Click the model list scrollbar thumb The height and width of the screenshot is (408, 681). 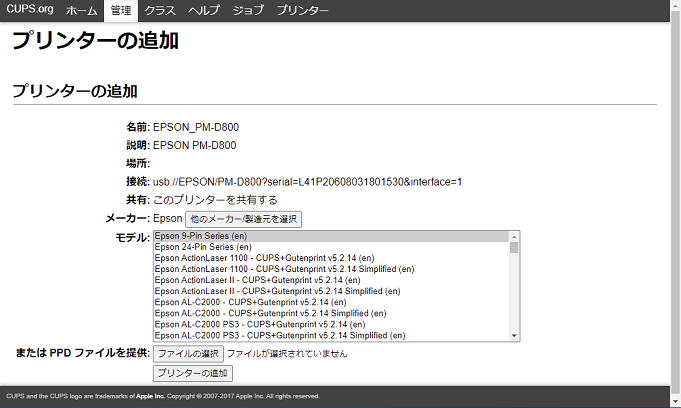(514, 248)
